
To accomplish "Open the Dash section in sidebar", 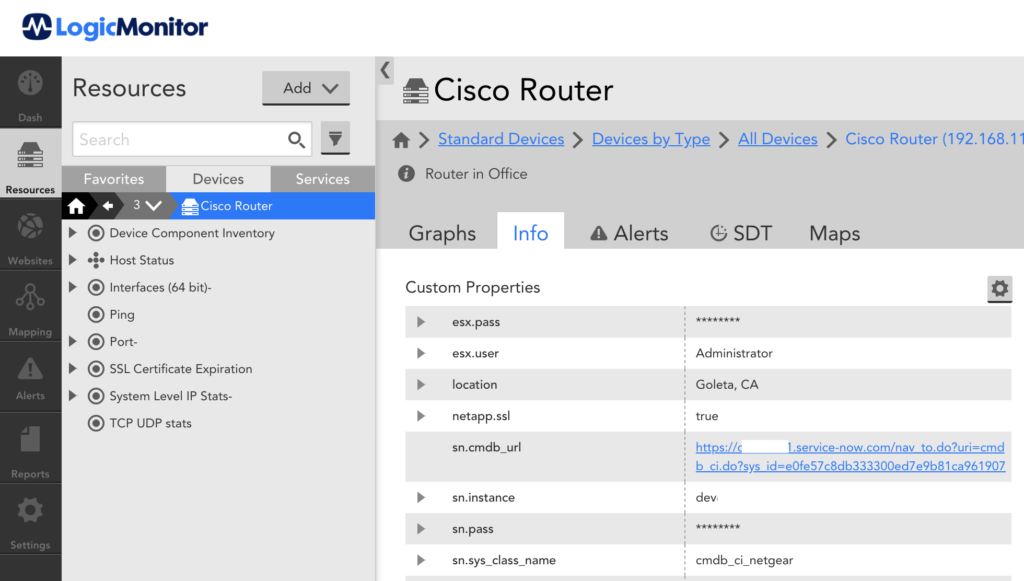I will point(30,93).
